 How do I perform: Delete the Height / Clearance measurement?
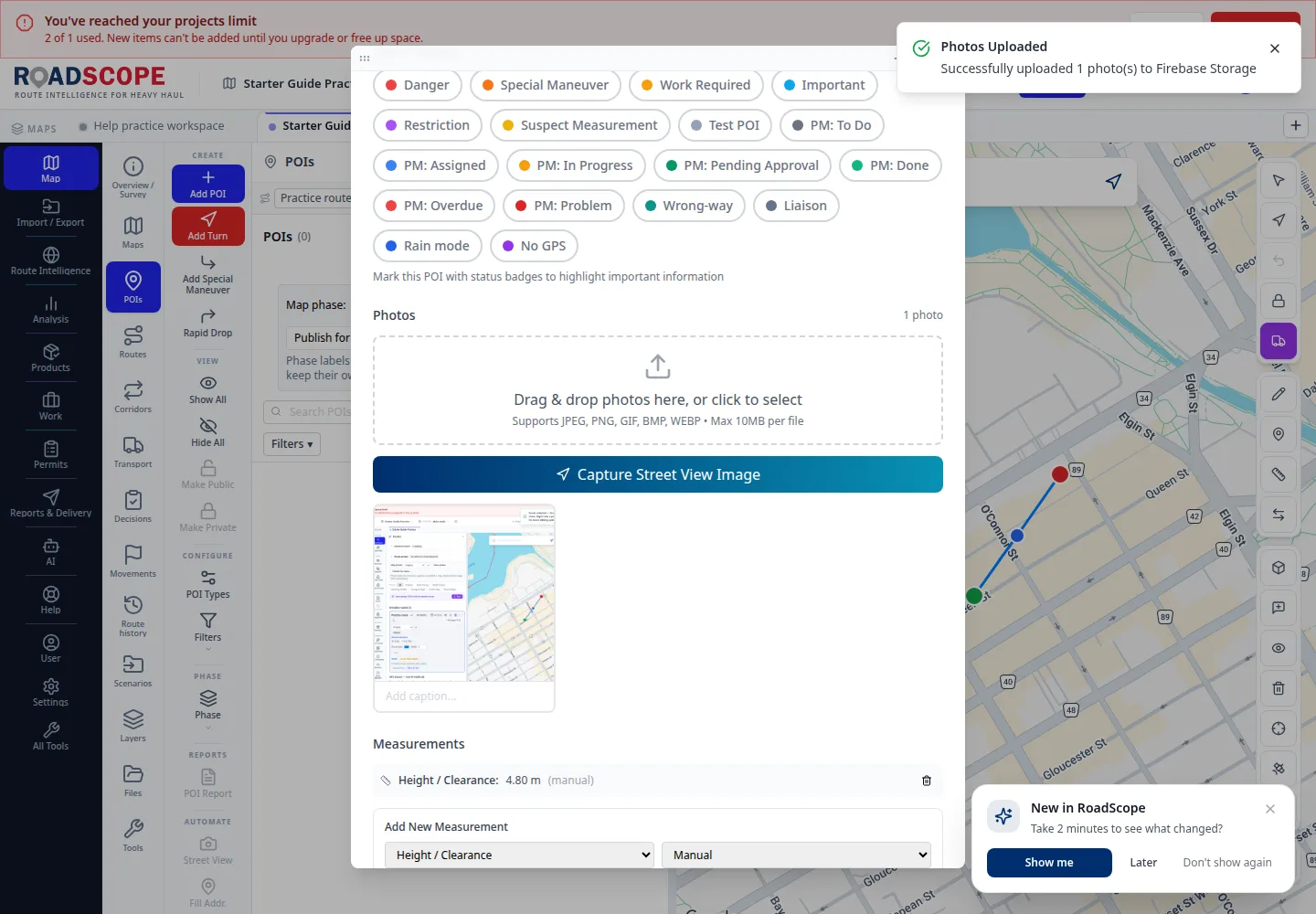[926, 781]
